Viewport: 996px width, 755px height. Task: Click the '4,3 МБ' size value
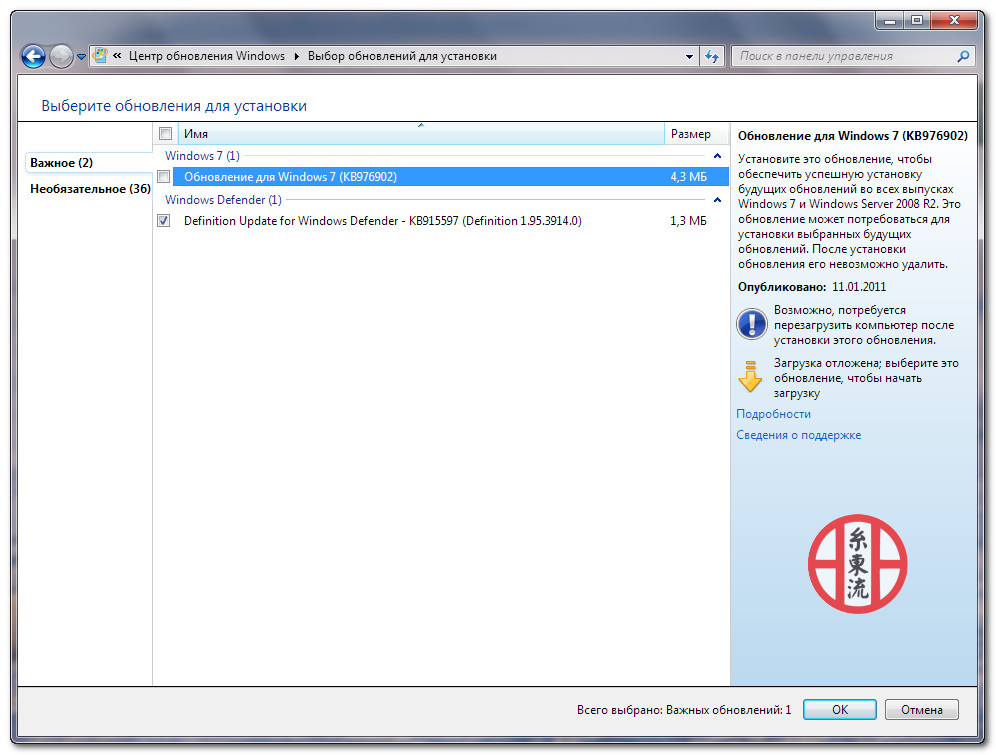tap(689, 177)
